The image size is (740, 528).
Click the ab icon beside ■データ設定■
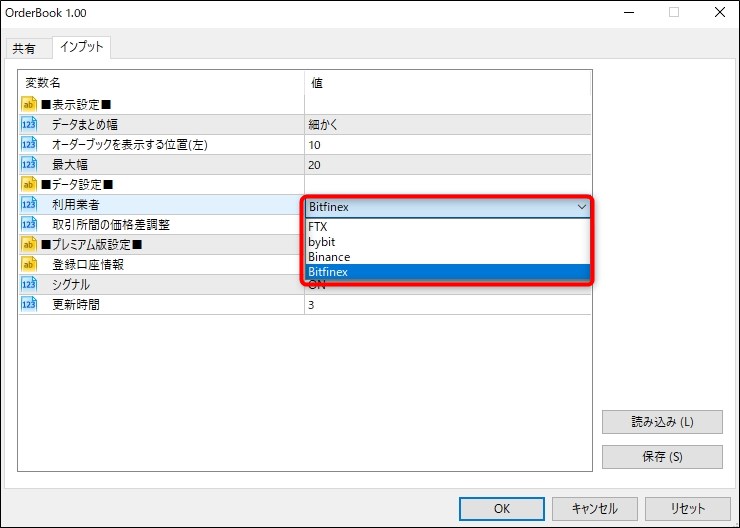[29, 184]
